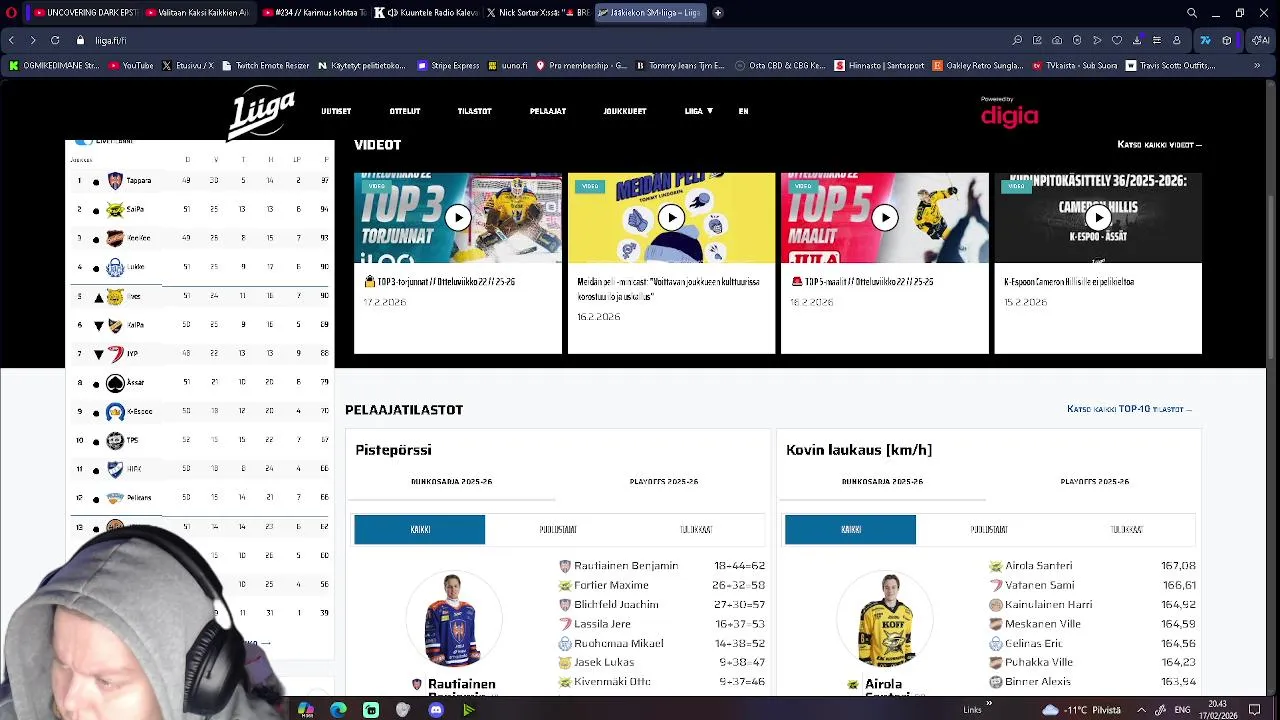Screen dimensions: 1280x720
Task: Open a new browser tab
Action: [x=718, y=13]
